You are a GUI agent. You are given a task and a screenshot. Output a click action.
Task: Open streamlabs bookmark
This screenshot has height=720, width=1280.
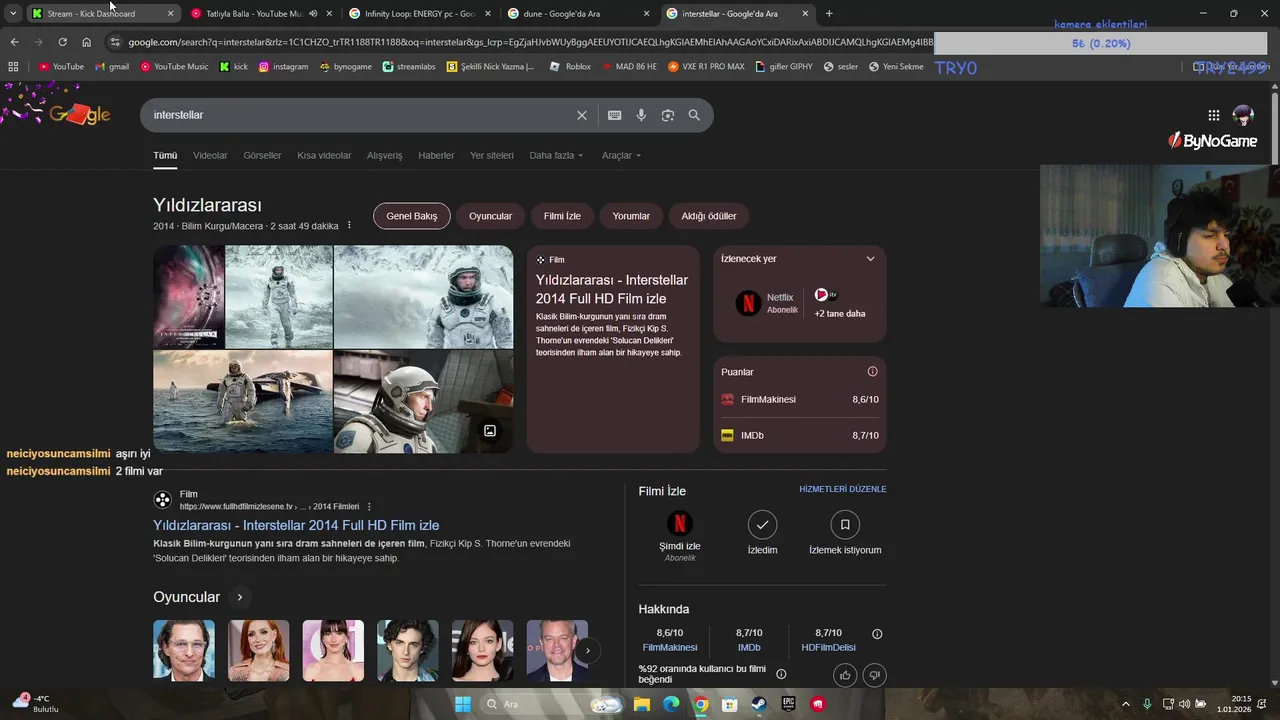pyautogui.click(x=407, y=67)
